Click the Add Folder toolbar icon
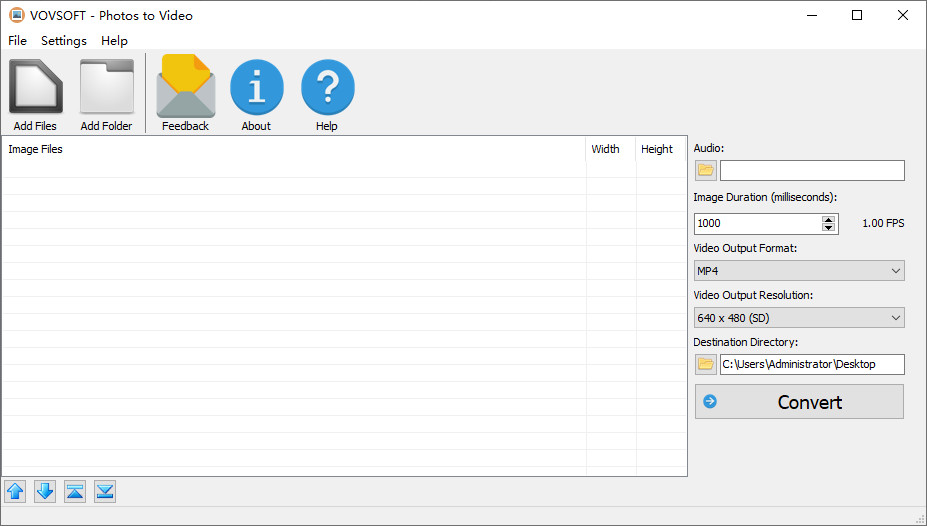 [106, 86]
